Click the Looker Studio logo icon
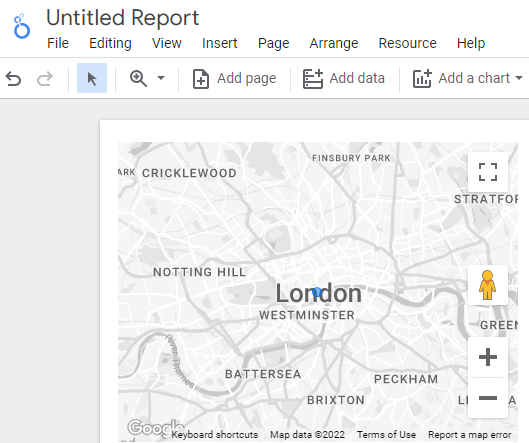Viewport: 529px width, 443px height. (22, 26)
